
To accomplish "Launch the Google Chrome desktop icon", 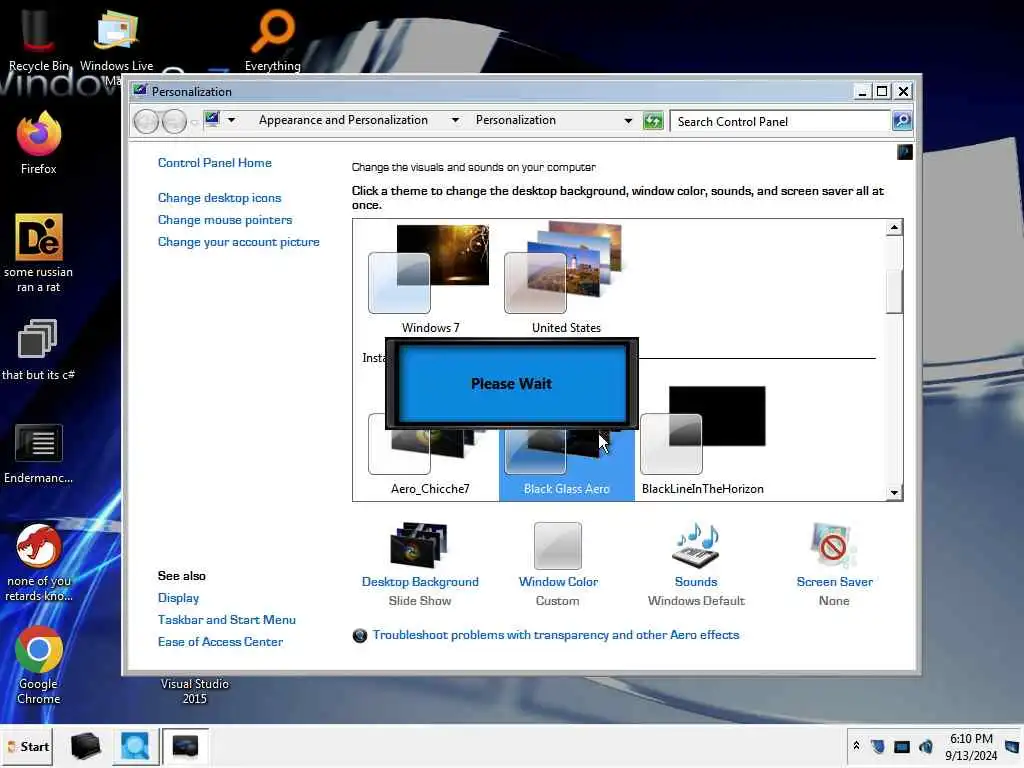I will point(39,665).
